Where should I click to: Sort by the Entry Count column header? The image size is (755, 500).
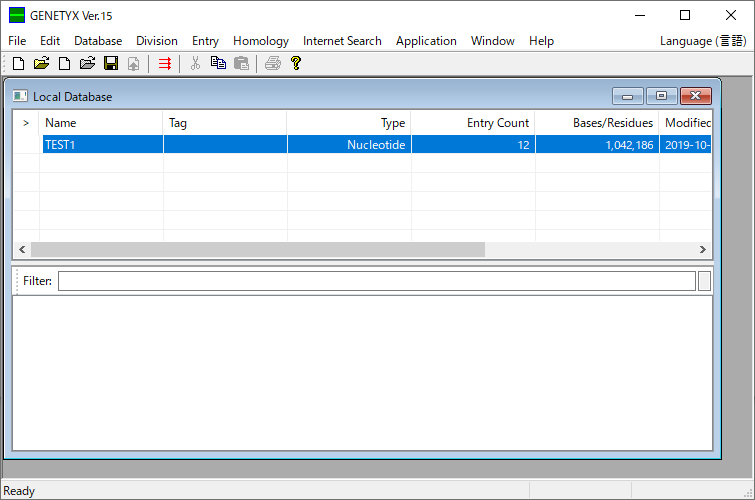tap(473, 123)
